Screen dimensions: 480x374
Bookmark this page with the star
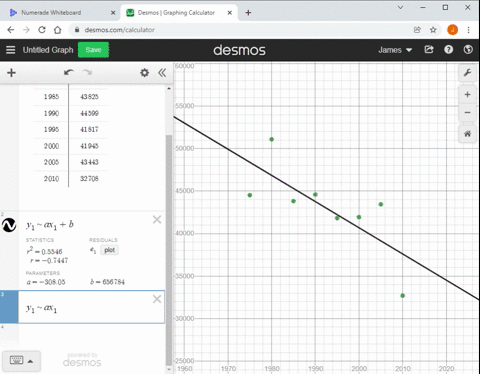433,30
